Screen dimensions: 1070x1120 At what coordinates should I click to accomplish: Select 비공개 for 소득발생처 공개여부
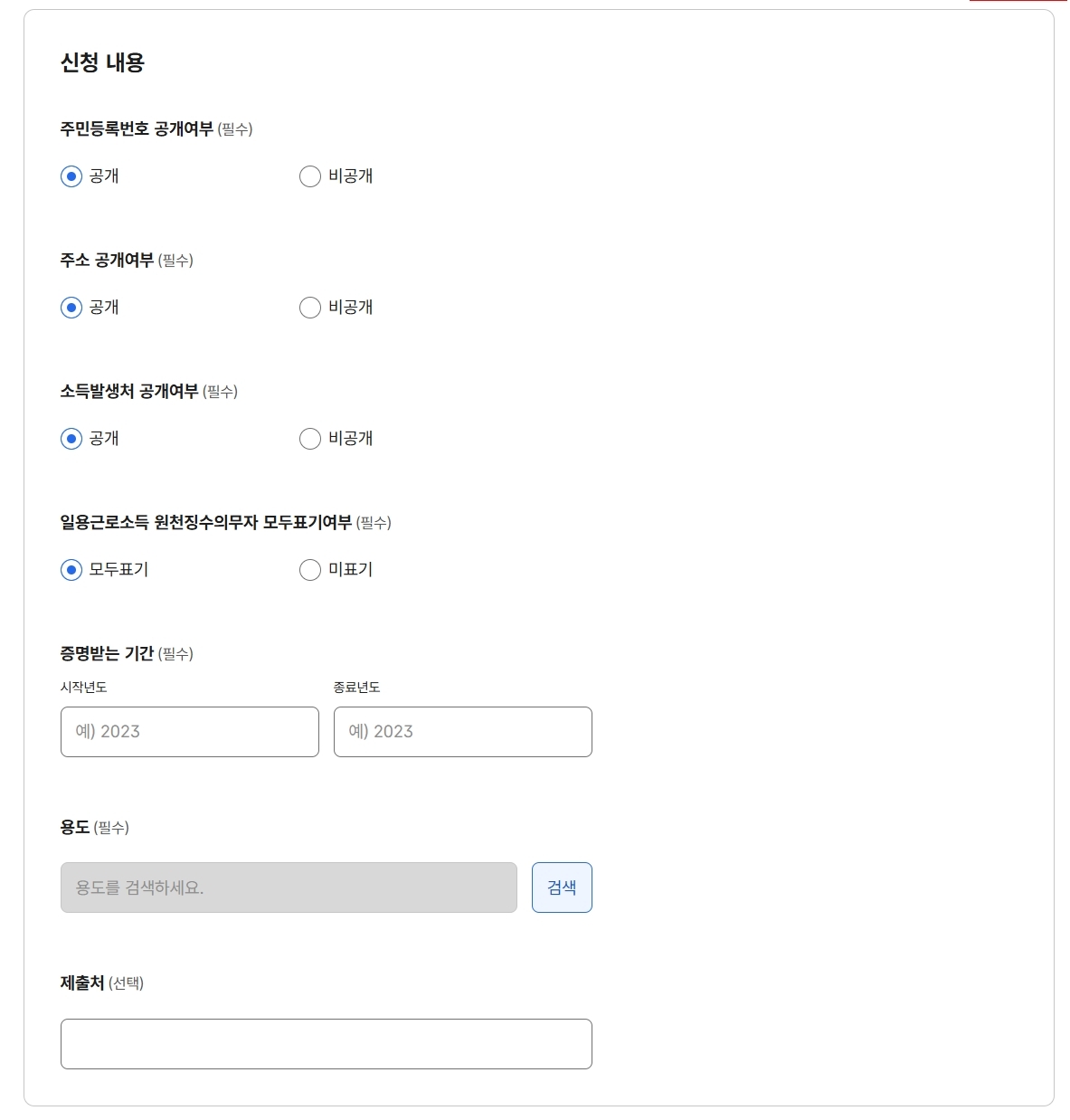[309, 439]
